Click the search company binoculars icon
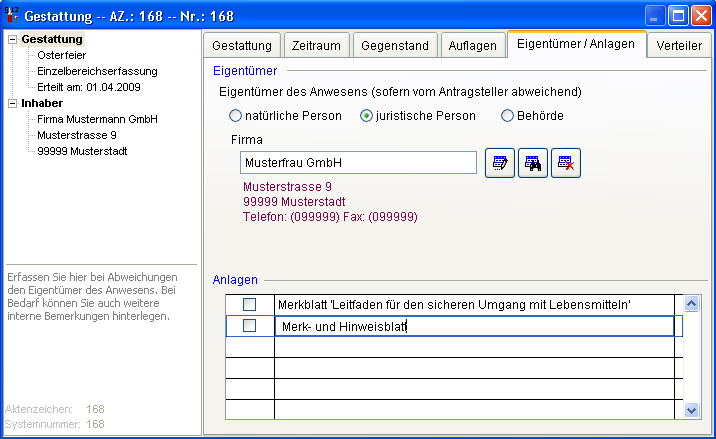Viewport: 716px width, 439px height. (533, 163)
